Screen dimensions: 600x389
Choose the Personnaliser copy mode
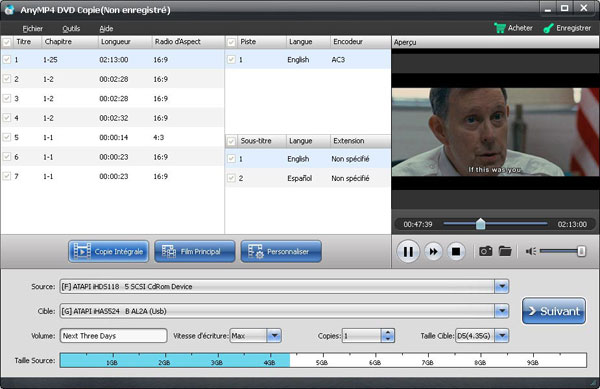point(281,251)
